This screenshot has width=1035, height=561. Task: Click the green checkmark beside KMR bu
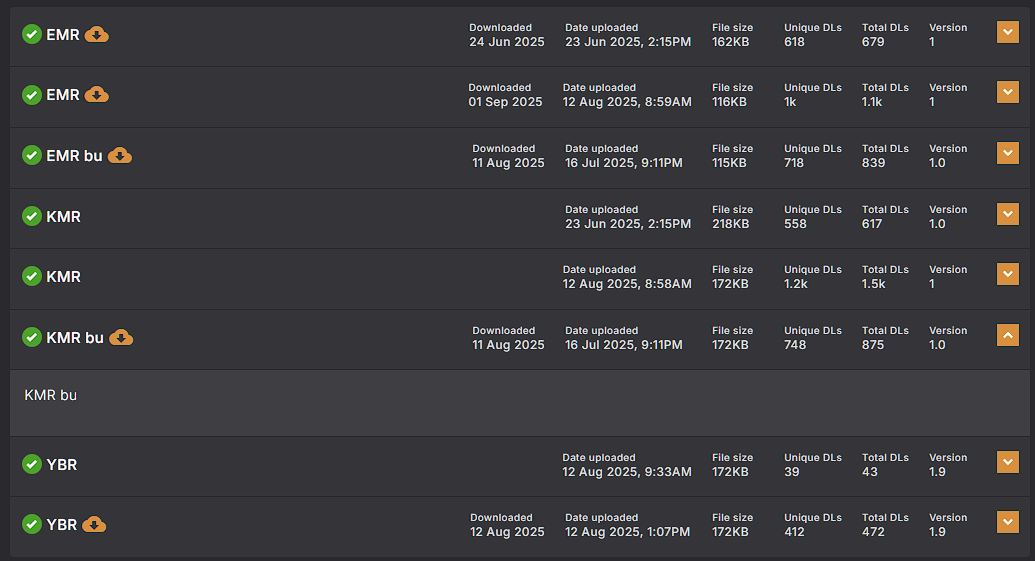pos(32,337)
